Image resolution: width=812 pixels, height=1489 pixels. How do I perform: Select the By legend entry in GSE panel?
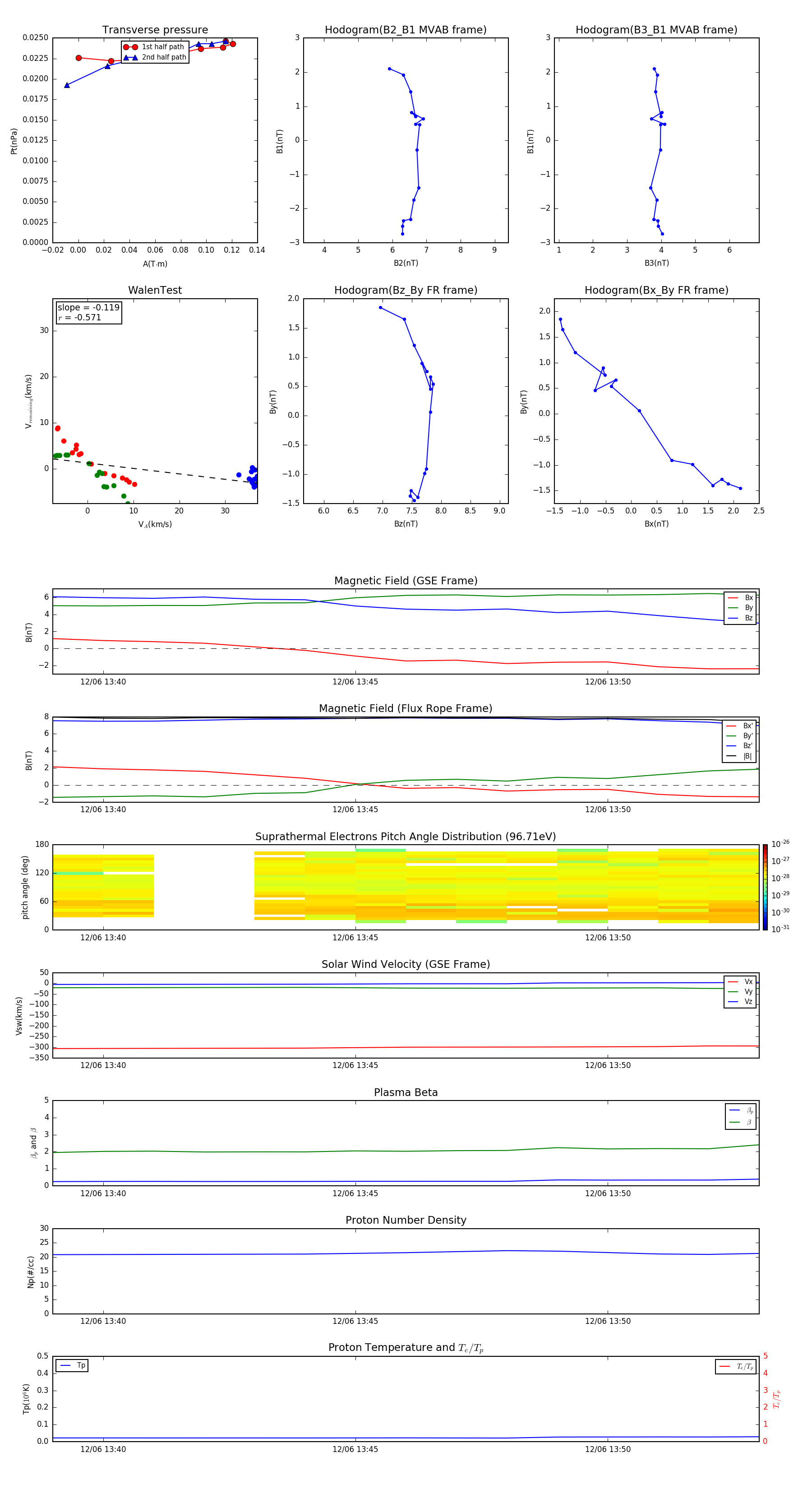[x=740, y=607]
